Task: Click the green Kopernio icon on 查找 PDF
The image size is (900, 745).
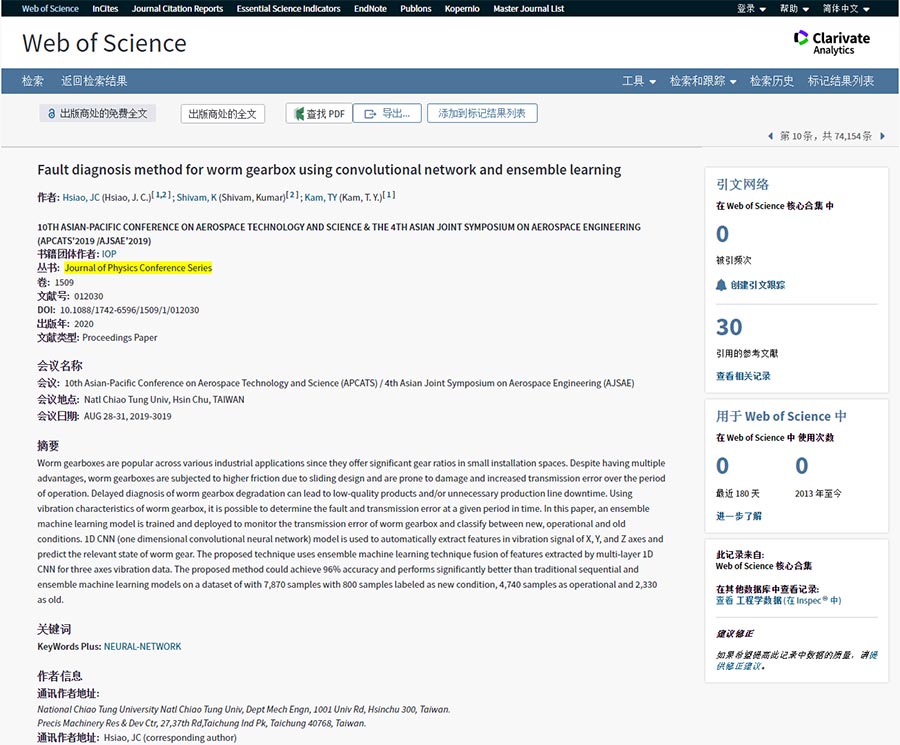Action: pos(299,114)
